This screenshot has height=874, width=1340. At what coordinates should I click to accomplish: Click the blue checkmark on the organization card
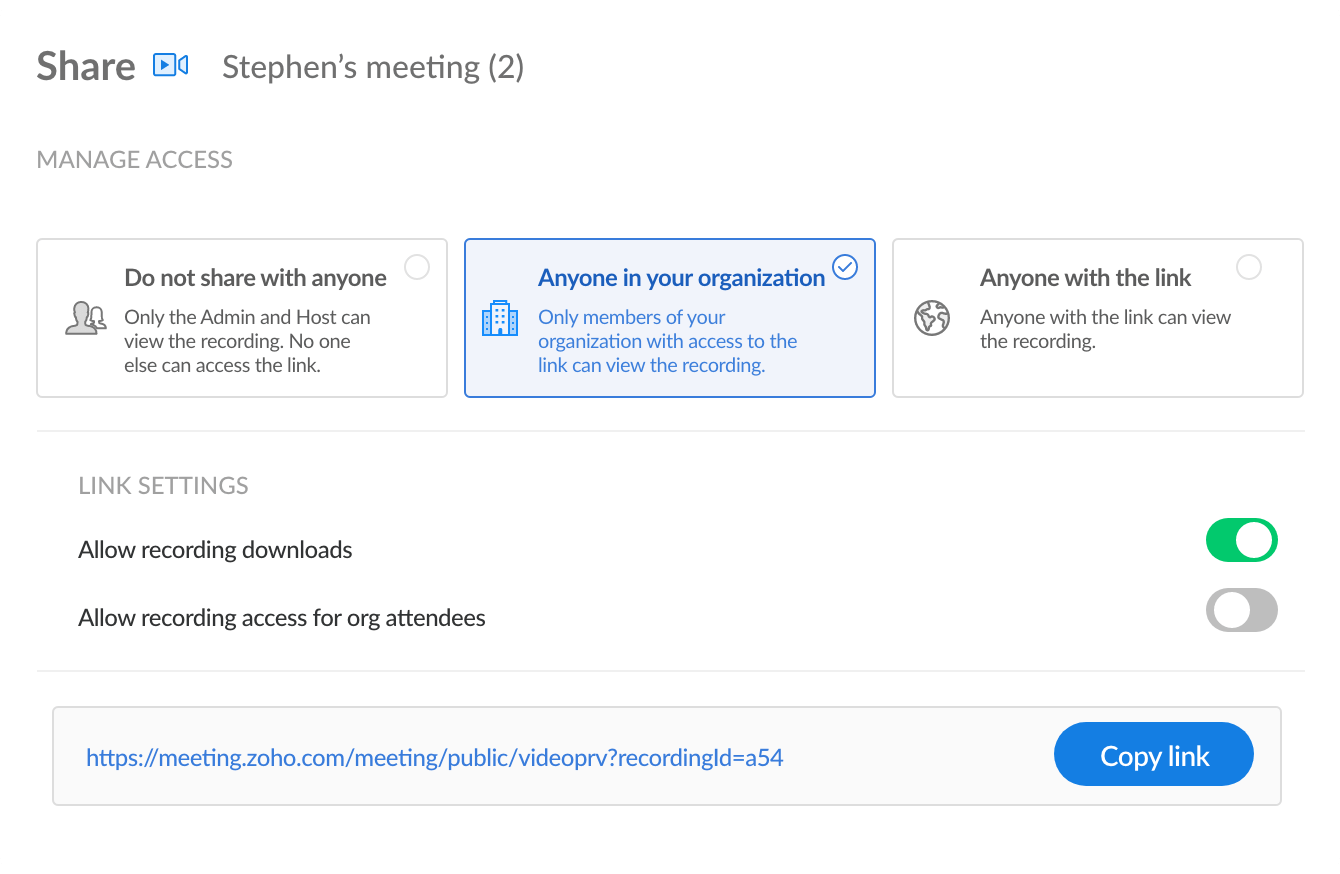click(845, 267)
